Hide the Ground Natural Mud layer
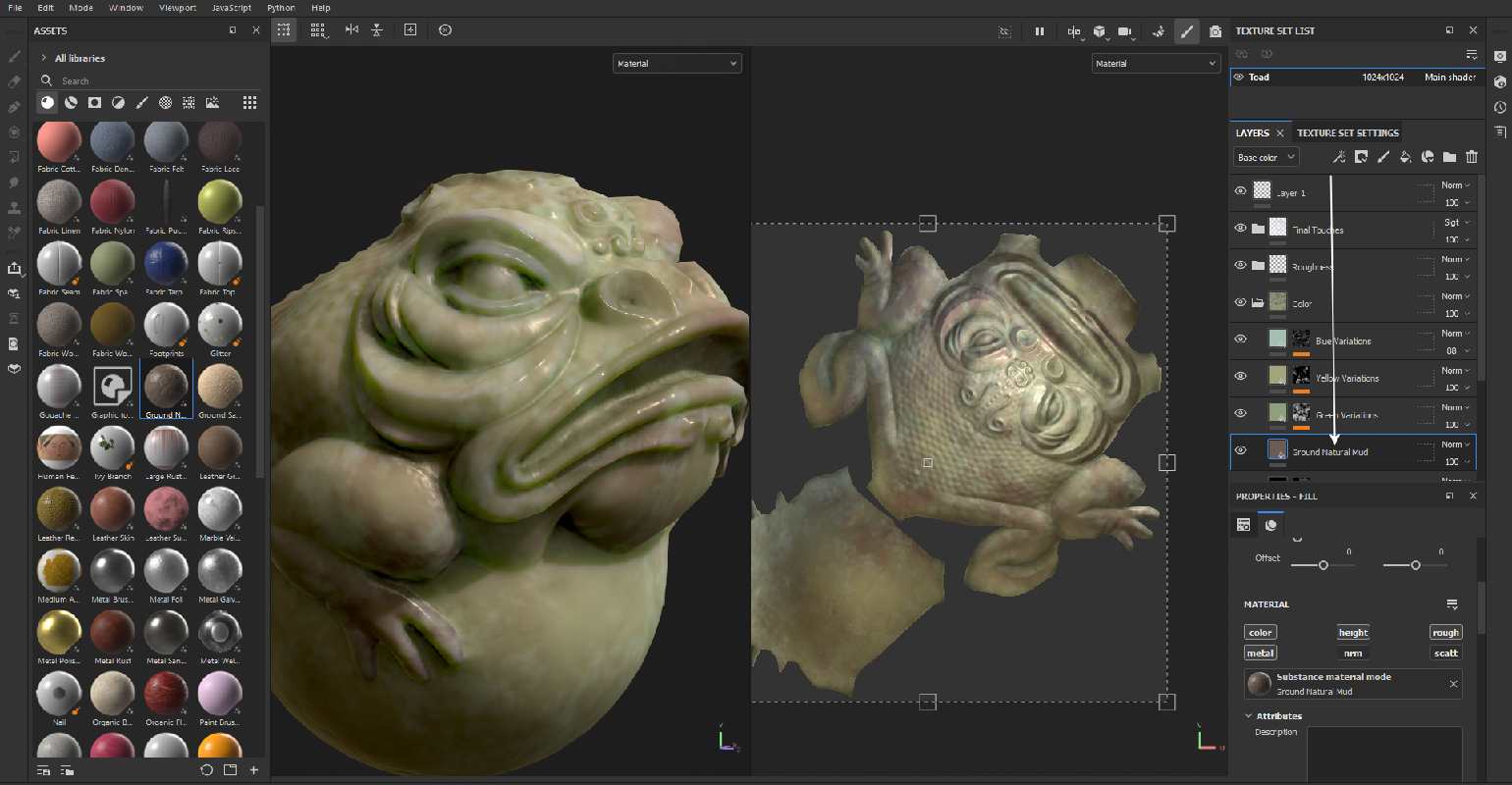 tap(1240, 450)
